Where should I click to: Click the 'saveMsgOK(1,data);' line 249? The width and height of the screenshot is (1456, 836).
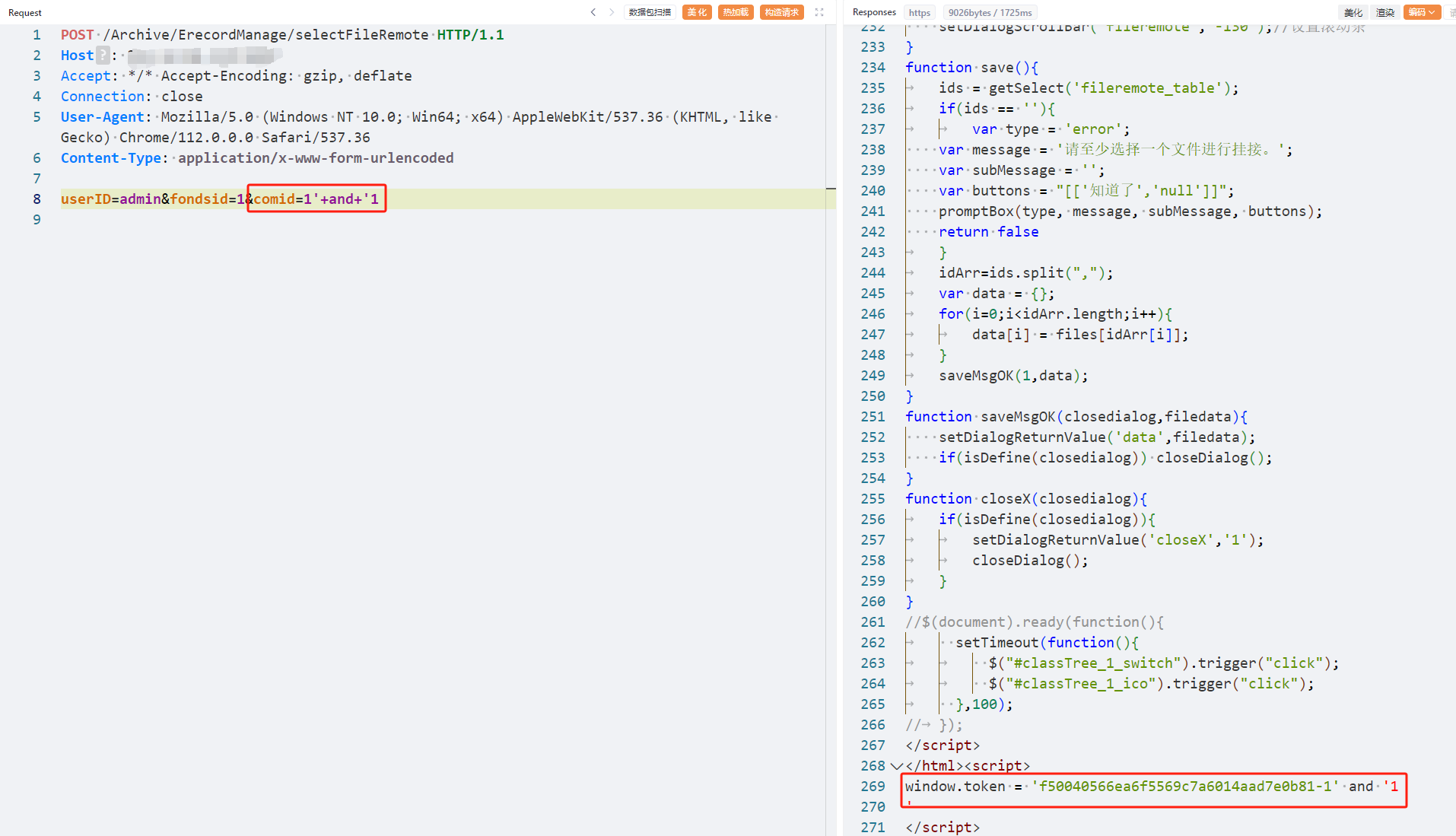(1013, 376)
